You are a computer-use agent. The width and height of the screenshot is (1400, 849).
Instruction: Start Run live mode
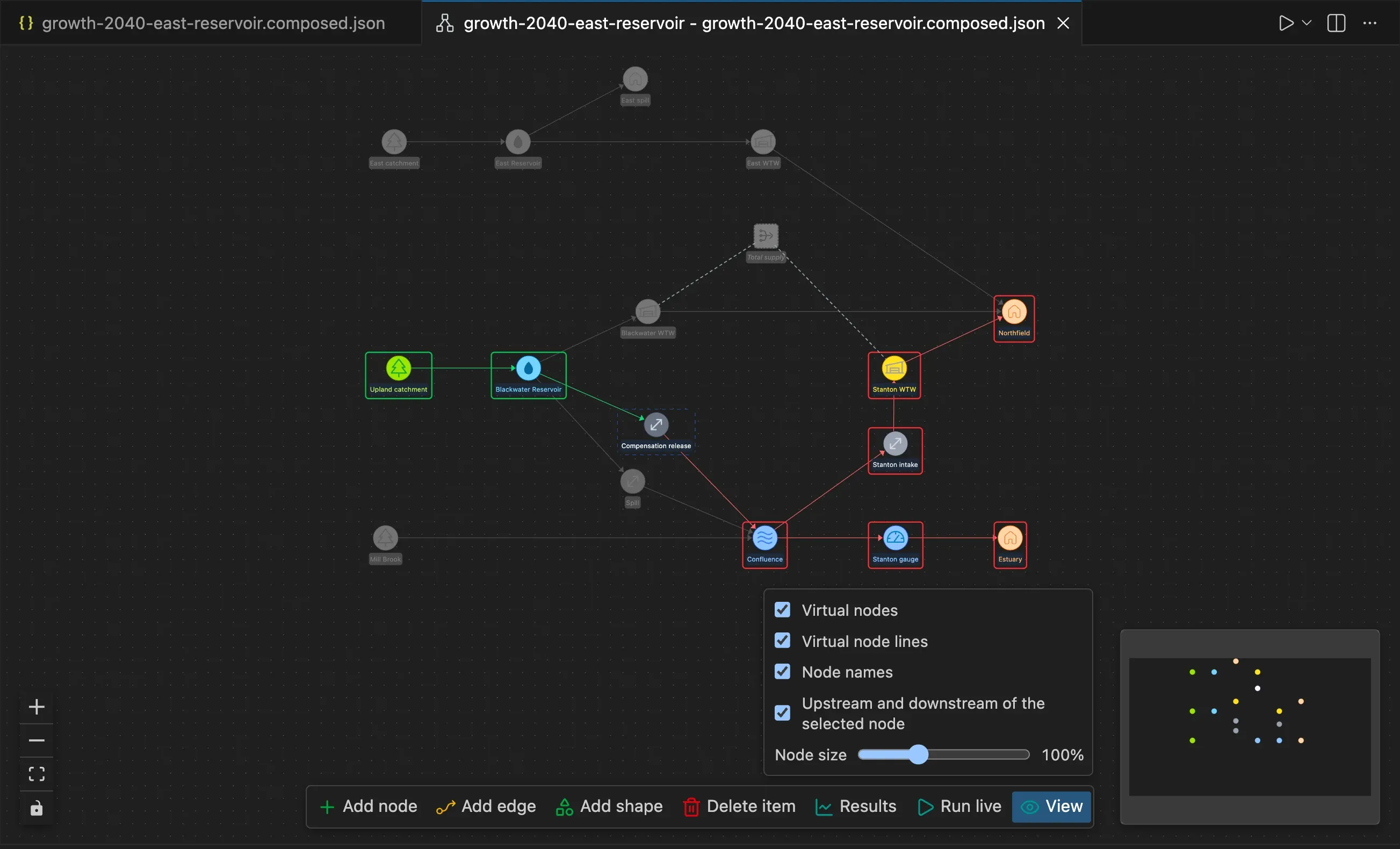click(x=959, y=807)
